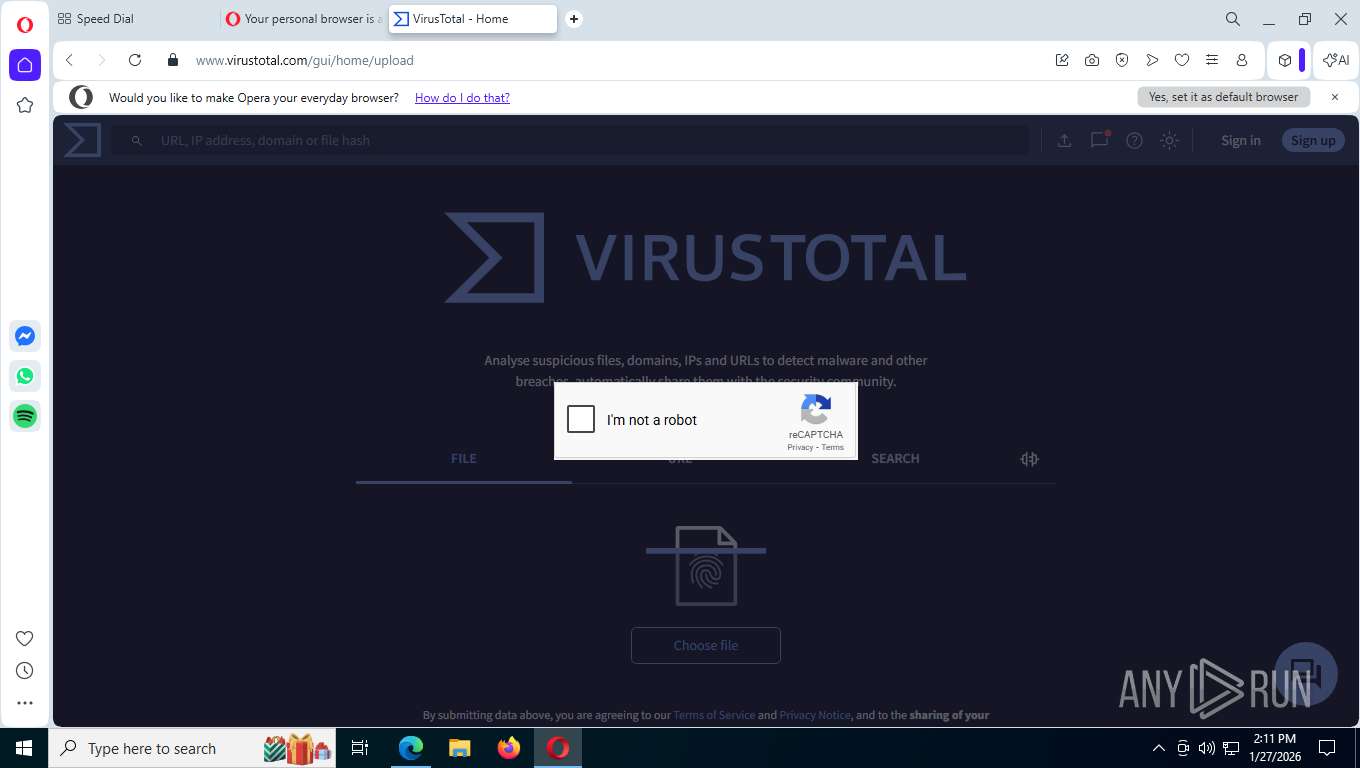This screenshot has height=768, width=1360.
Task: Check the I'm not a robot box
Action: [x=581, y=419]
